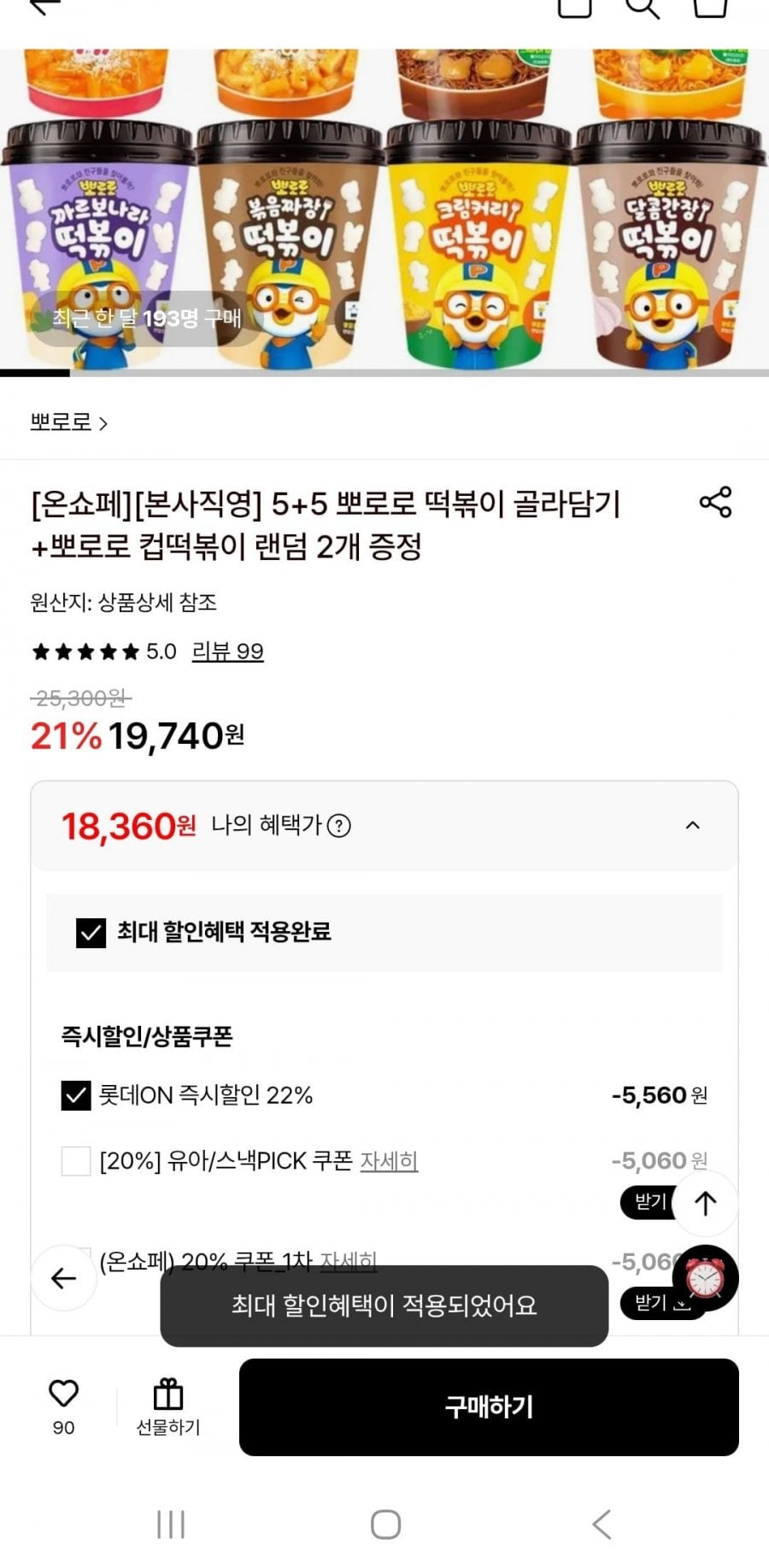The image size is (769, 1568).
Task: Open the 뽀로로 brand category link
Action: click(68, 422)
